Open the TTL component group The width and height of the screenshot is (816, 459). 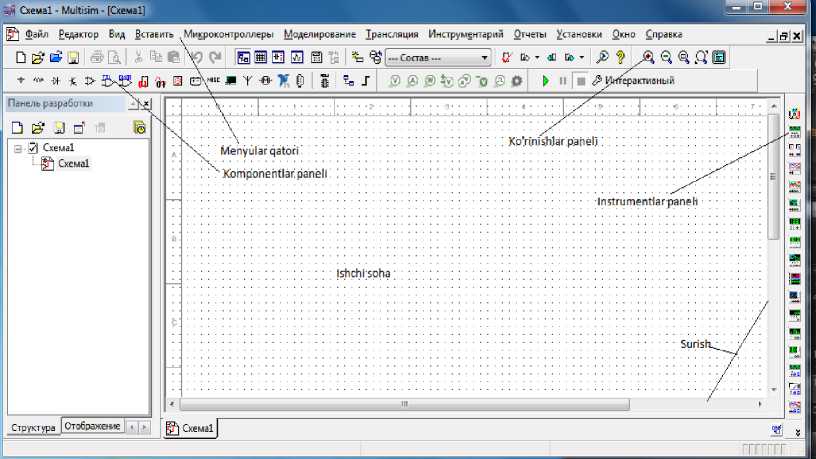(x=107, y=81)
